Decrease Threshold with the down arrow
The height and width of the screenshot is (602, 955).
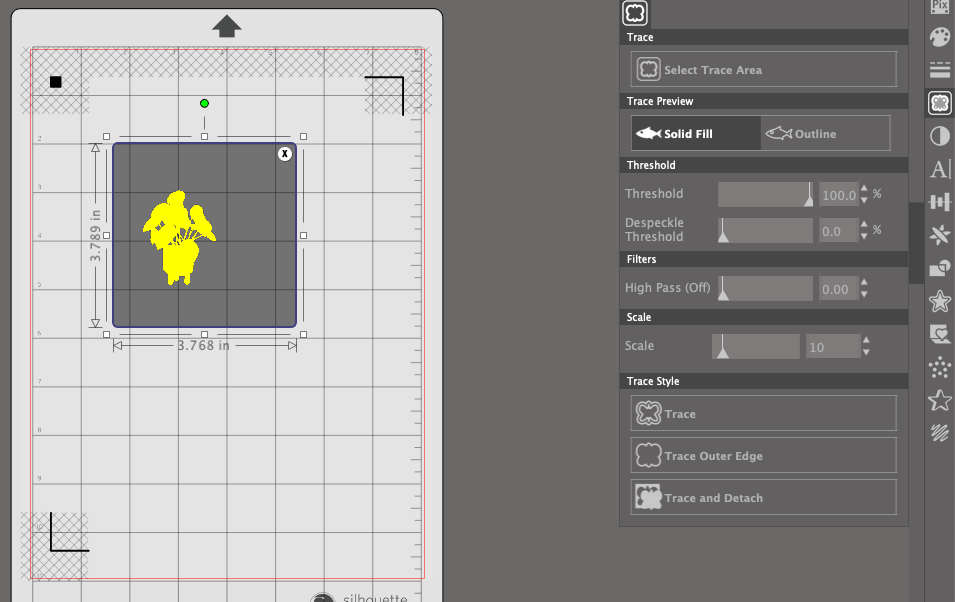pos(864,200)
